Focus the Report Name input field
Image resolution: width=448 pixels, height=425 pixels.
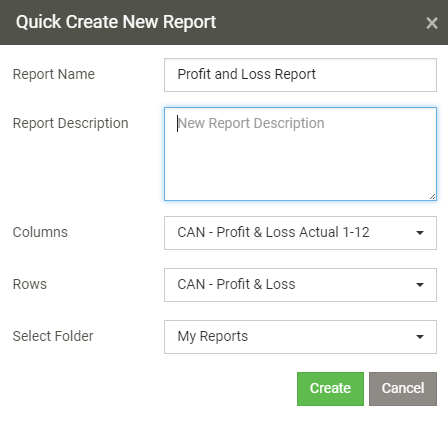(x=300, y=75)
